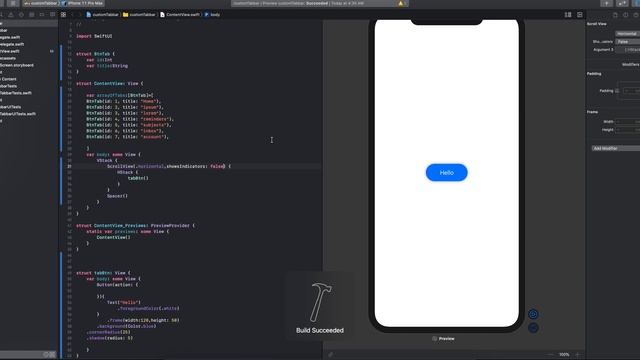Select the modified View.swift file in navigator
The width and height of the screenshot is (640, 360).
point(10,51)
